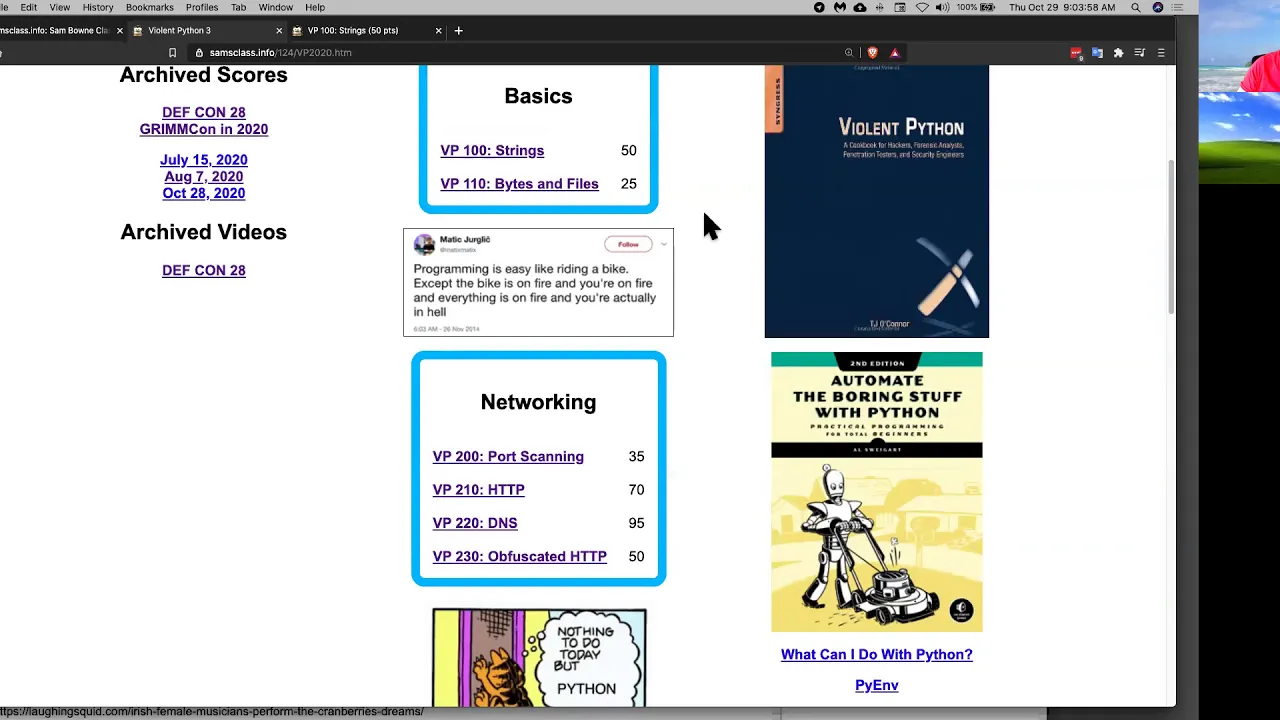Click the page vertical scrollbar thumb
1280x720 pixels.
coord(1171,236)
